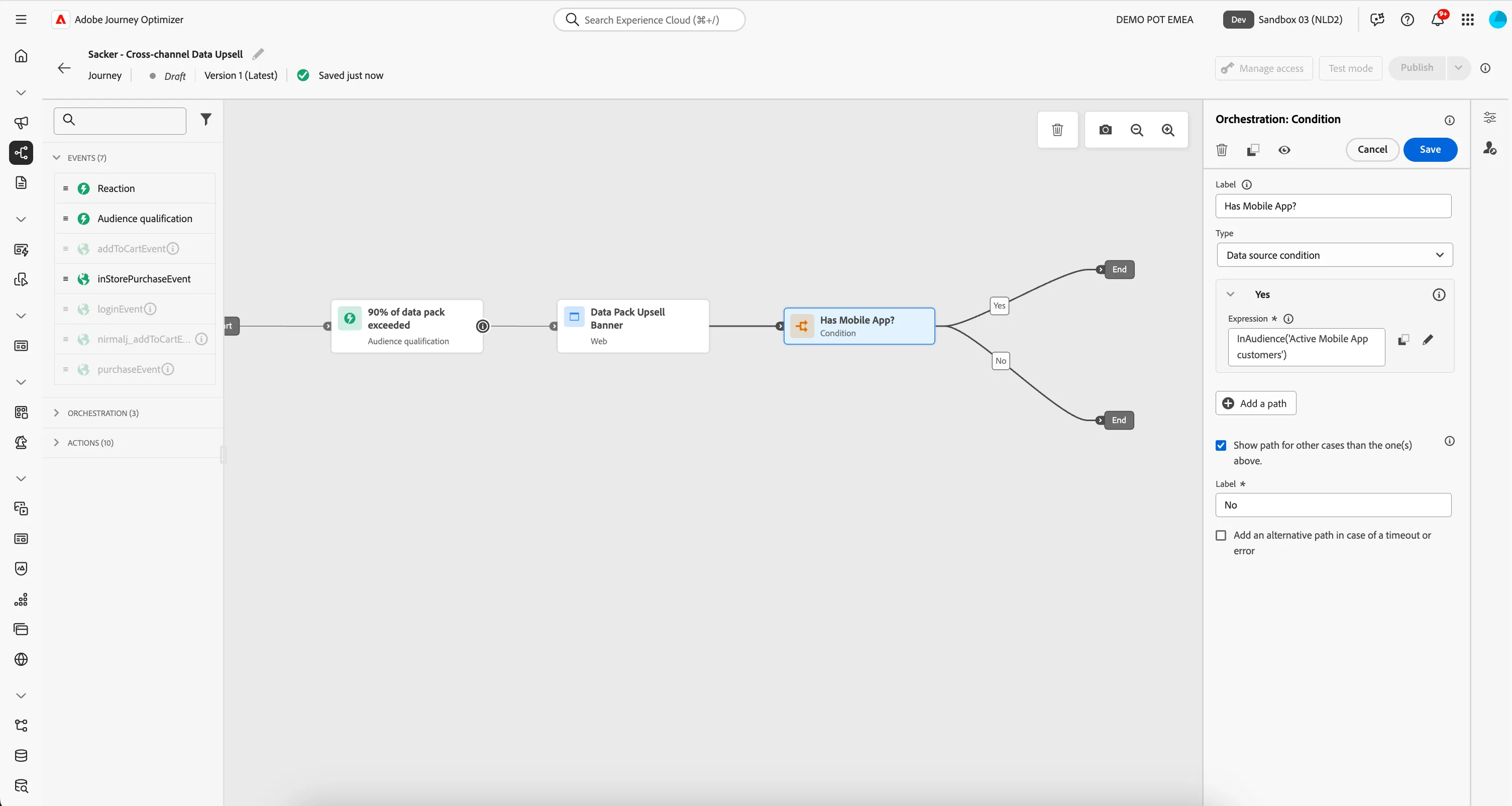
Task: Collapse first sidebar group chevron under Home
Action: click(21, 93)
